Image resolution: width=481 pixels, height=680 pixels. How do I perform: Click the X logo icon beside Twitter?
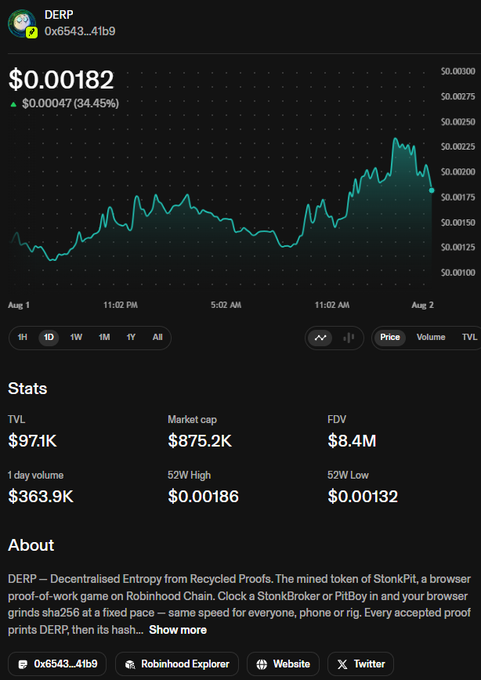342,664
